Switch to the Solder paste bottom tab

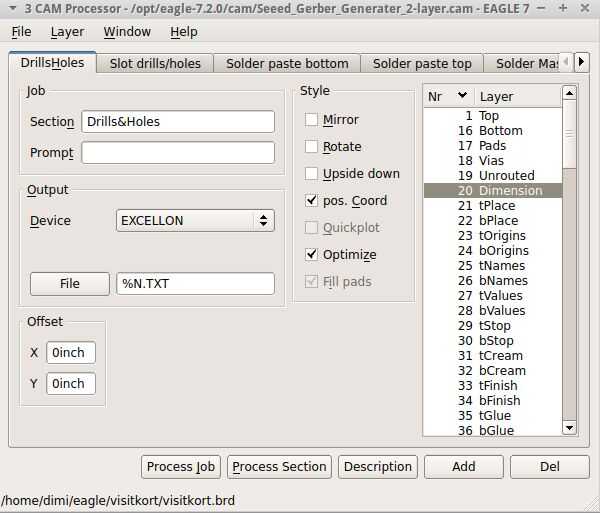287,63
